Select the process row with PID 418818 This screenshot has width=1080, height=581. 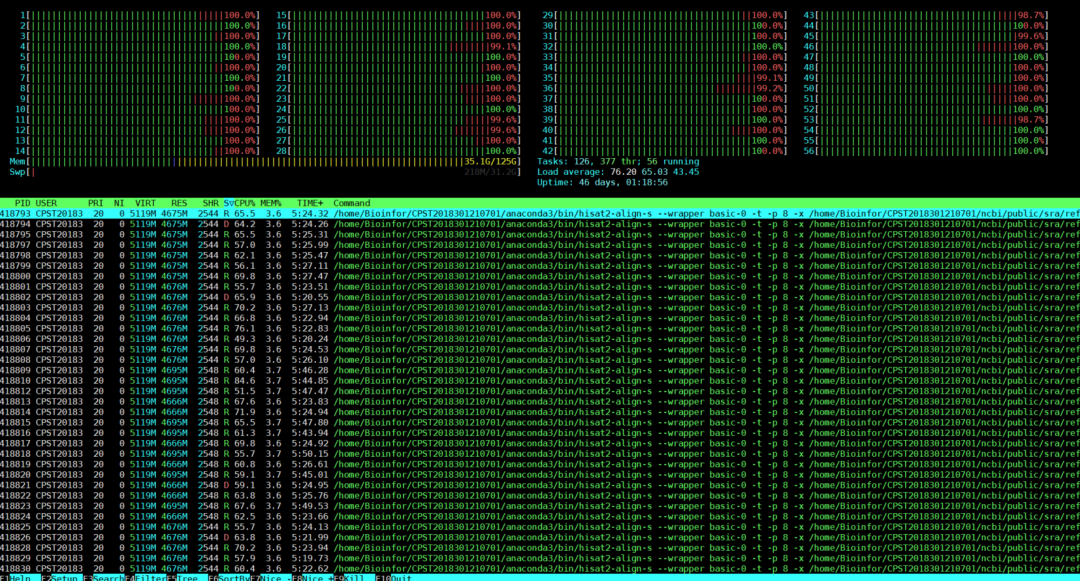point(540,454)
